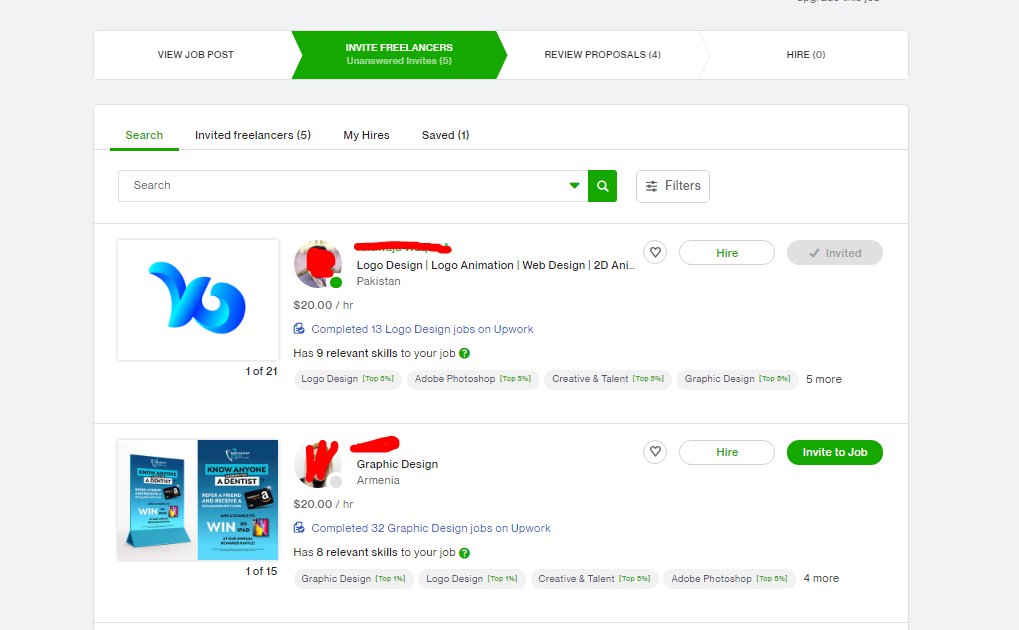Image resolution: width=1019 pixels, height=630 pixels.
Task: Click the 'Graphic Design' freelancer title
Action: (x=397, y=464)
